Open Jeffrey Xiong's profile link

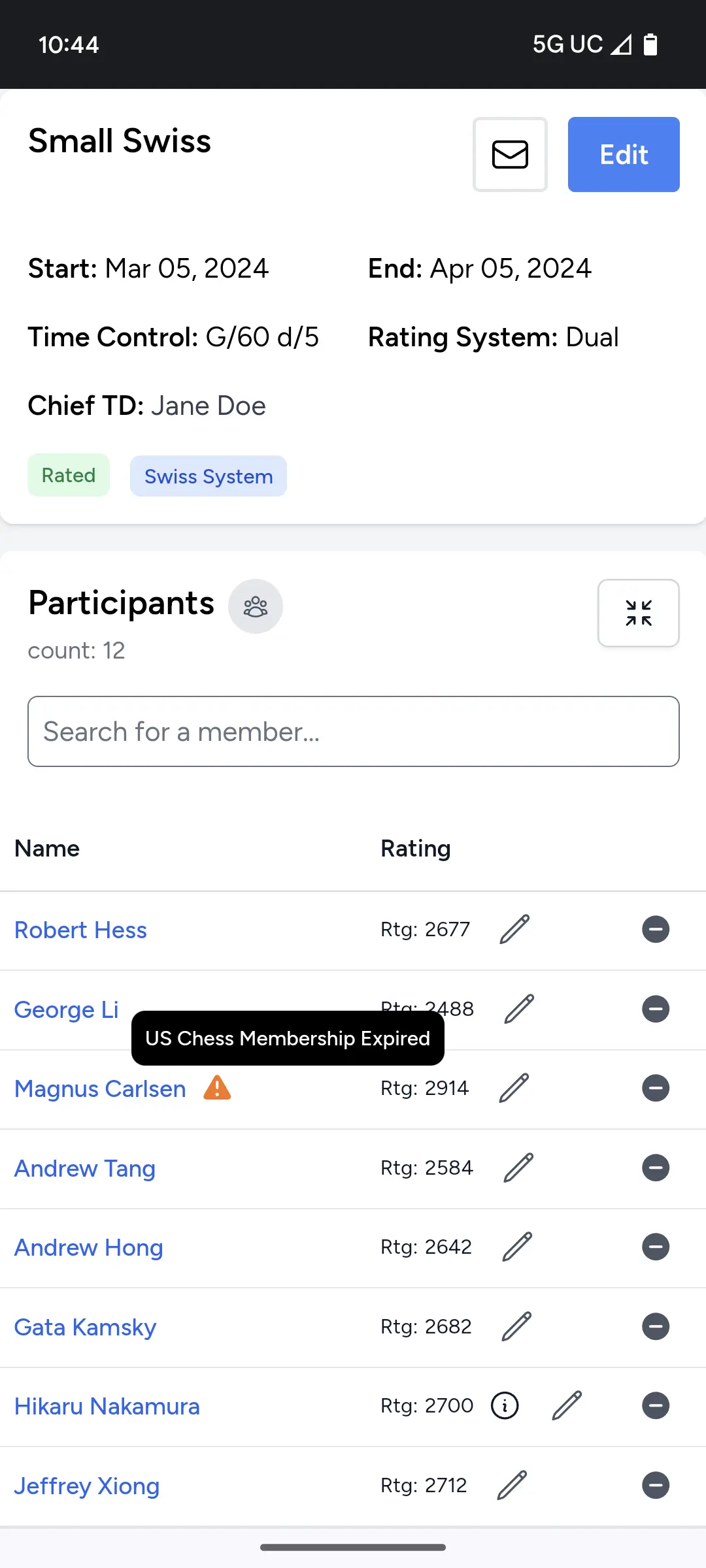(x=87, y=1486)
